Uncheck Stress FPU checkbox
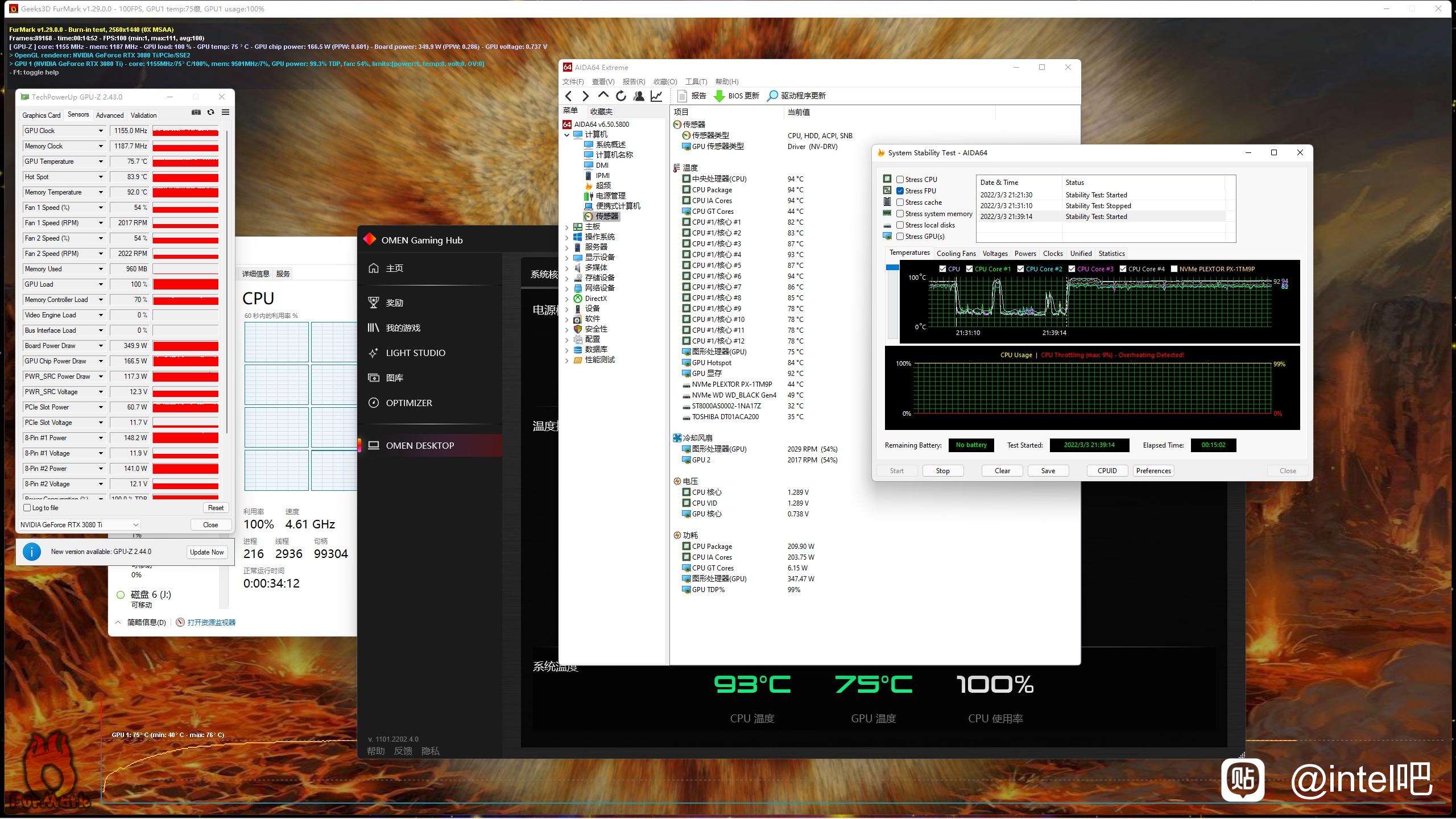1456x819 pixels. tap(900, 191)
